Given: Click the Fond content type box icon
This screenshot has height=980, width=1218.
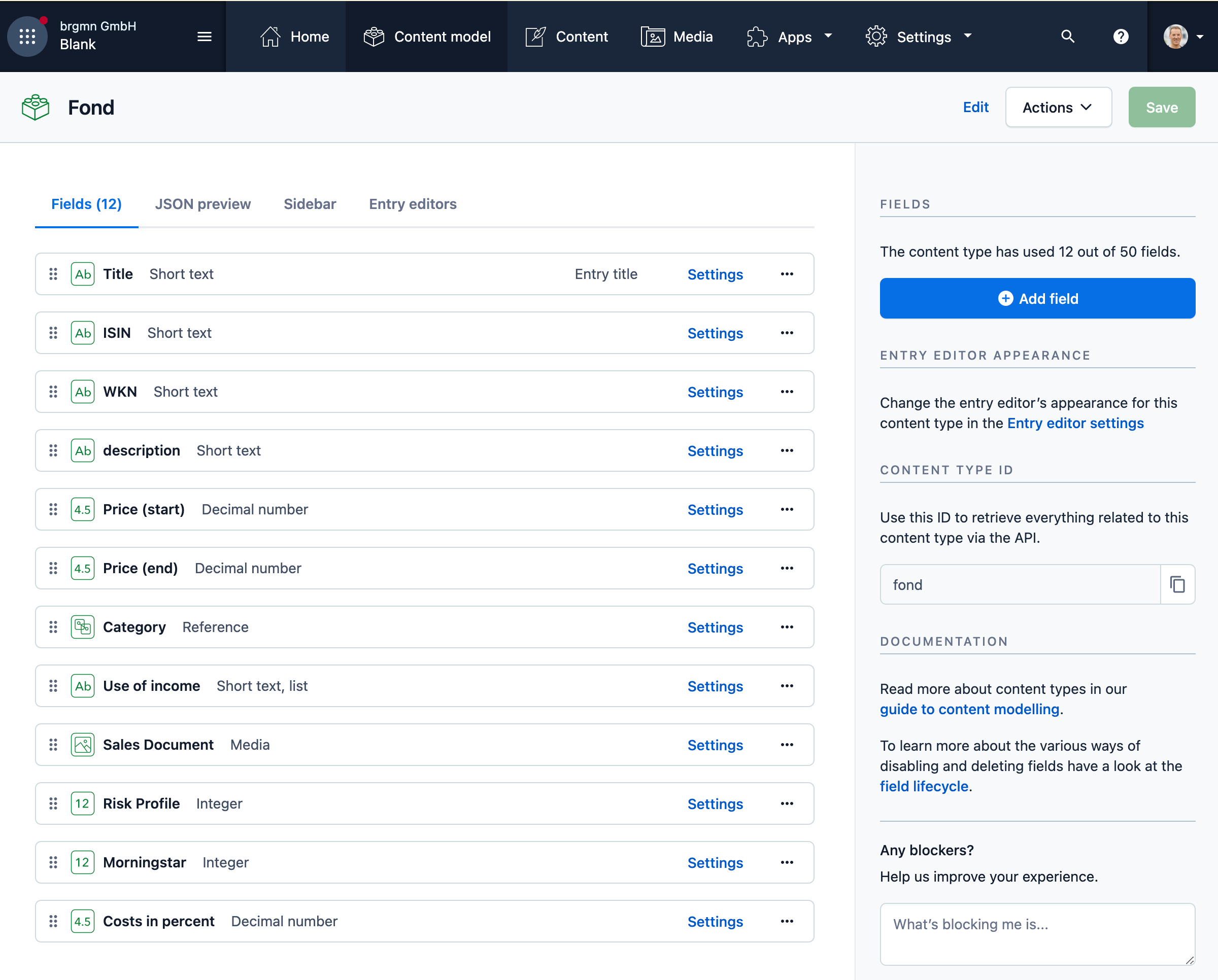Looking at the screenshot, I should (x=35, y=107).
